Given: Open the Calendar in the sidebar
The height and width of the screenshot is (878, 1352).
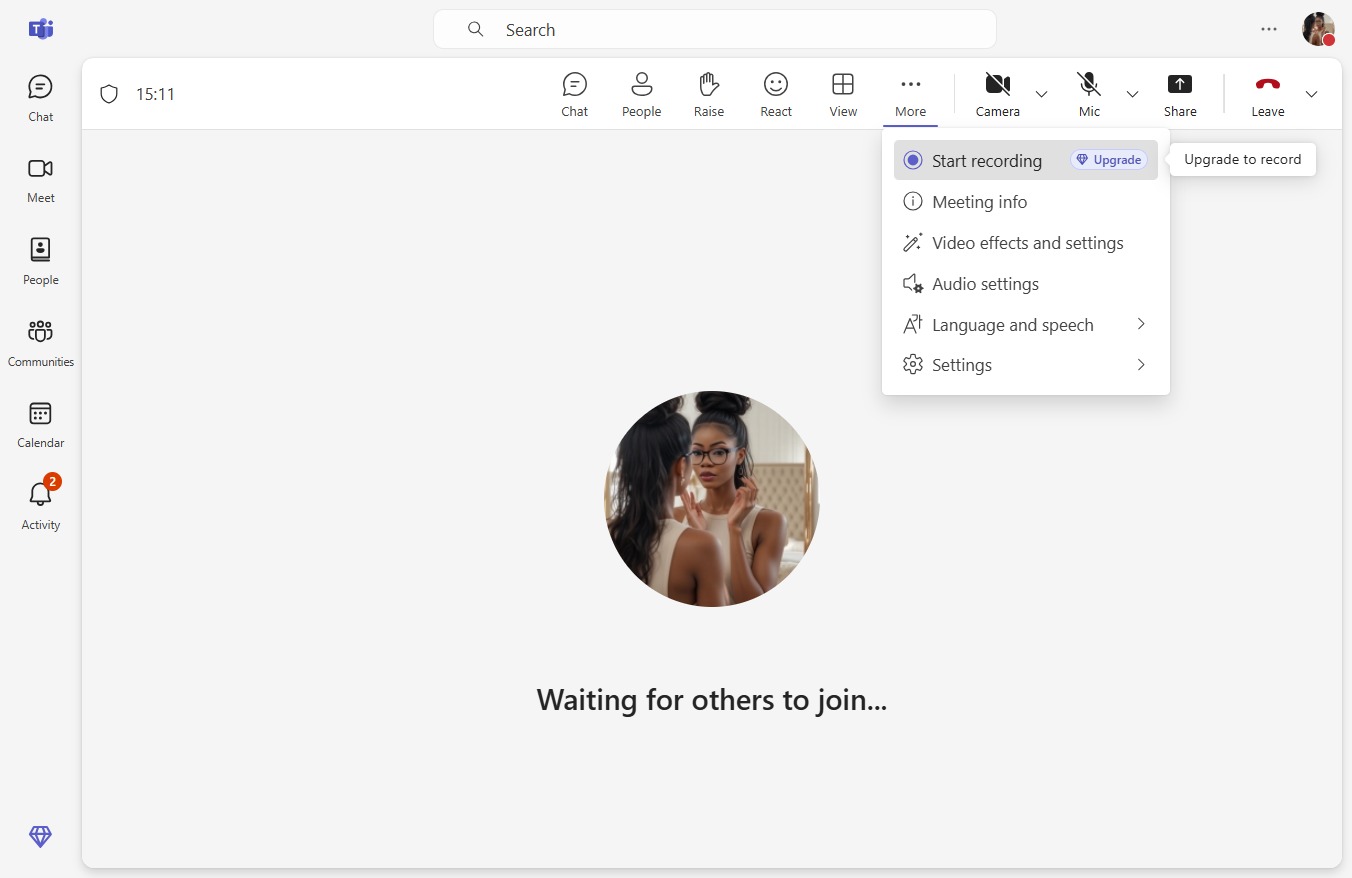Looking at the screenshot, I should [41, 425].
